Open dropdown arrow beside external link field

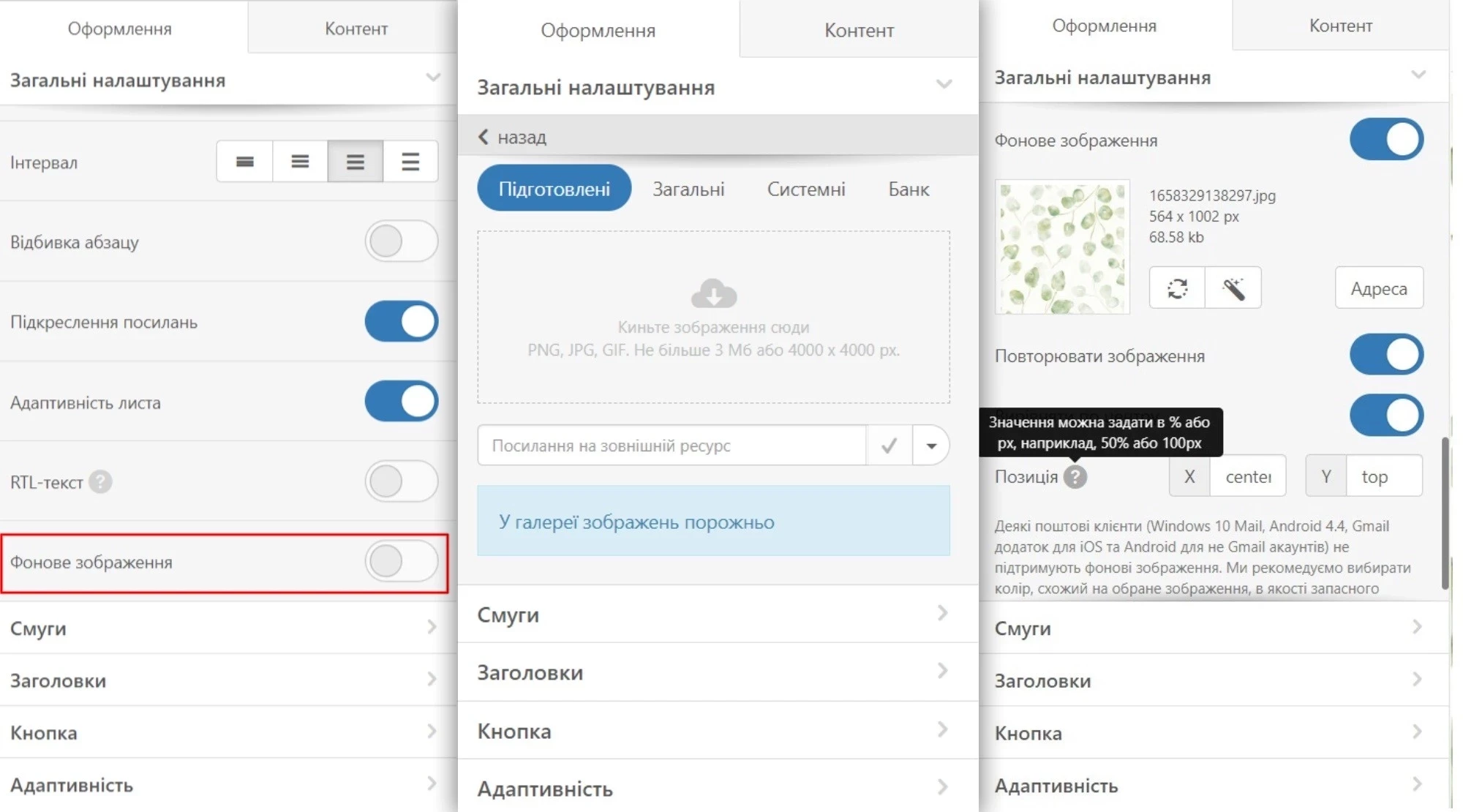(931, 446)
